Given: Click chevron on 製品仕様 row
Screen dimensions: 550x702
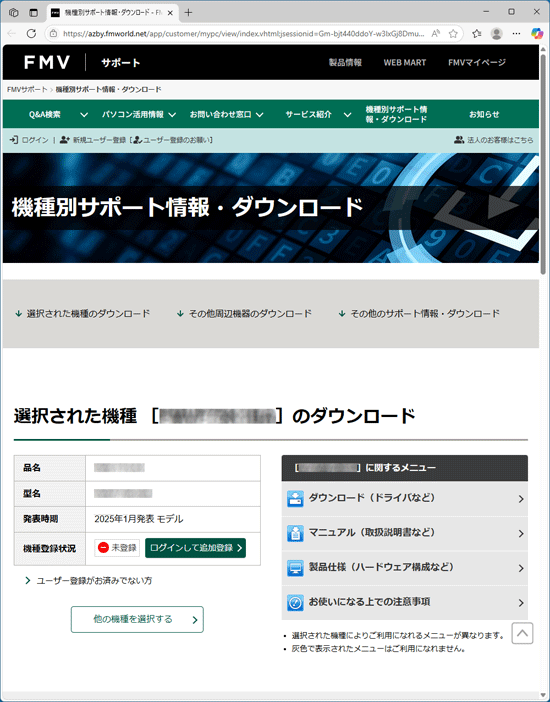Looking at the screenshot, I should tap(520, 568).
